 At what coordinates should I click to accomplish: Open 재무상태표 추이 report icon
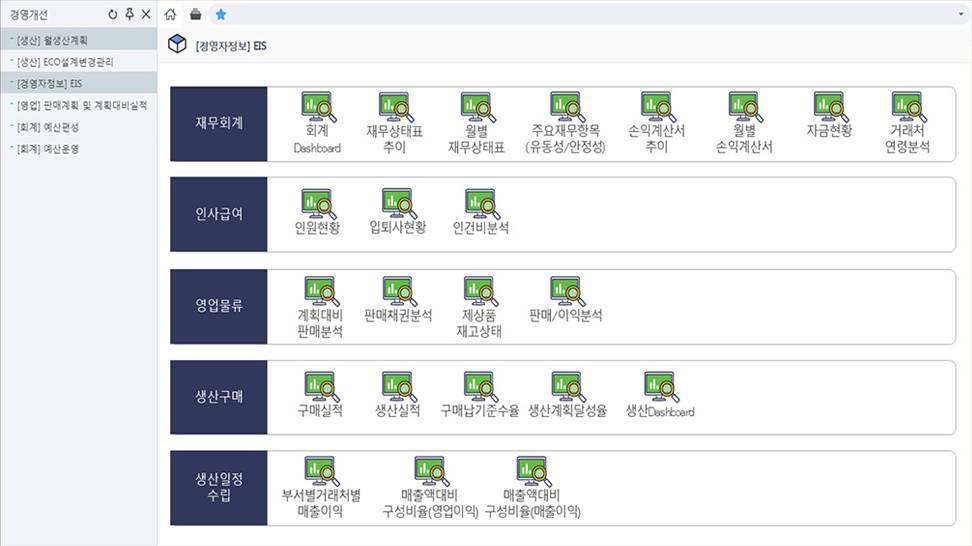coord(396,108)
